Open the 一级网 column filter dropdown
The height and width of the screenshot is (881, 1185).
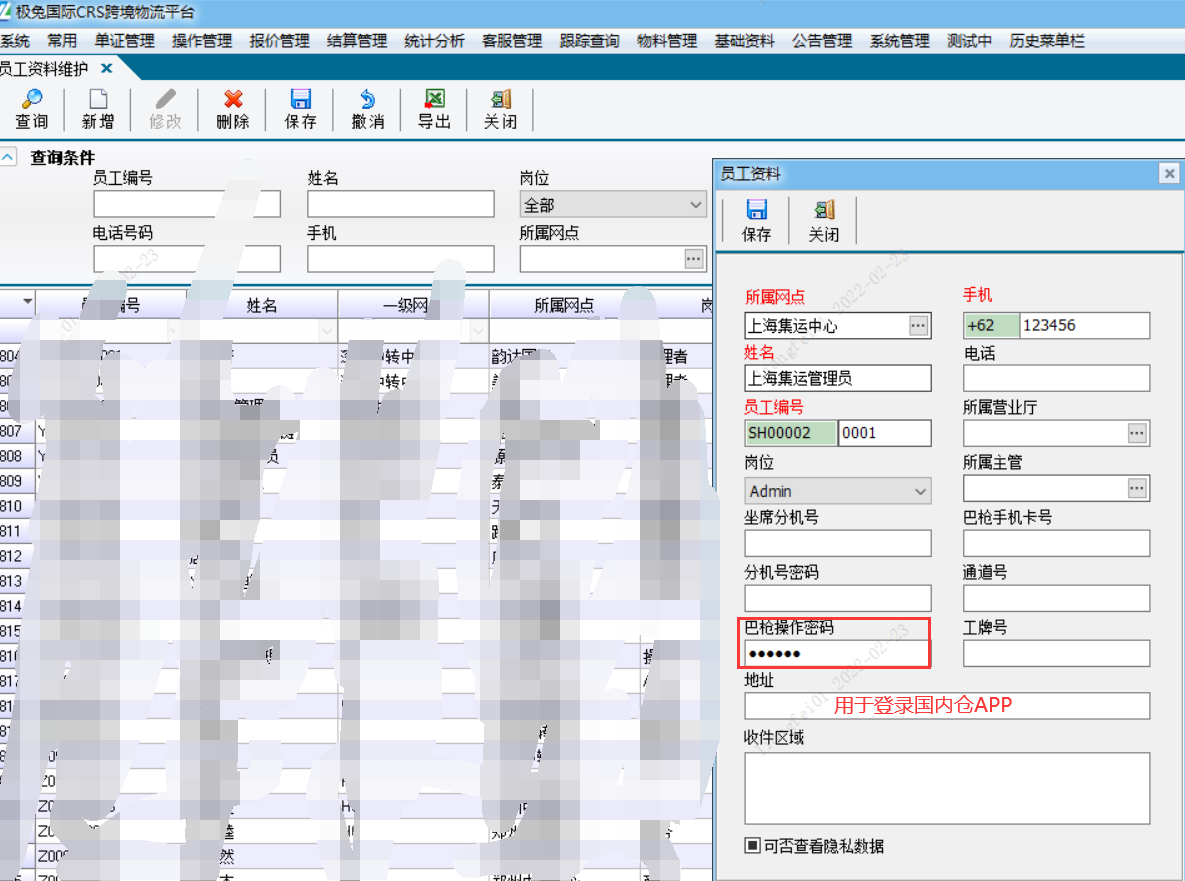(478, 330)
